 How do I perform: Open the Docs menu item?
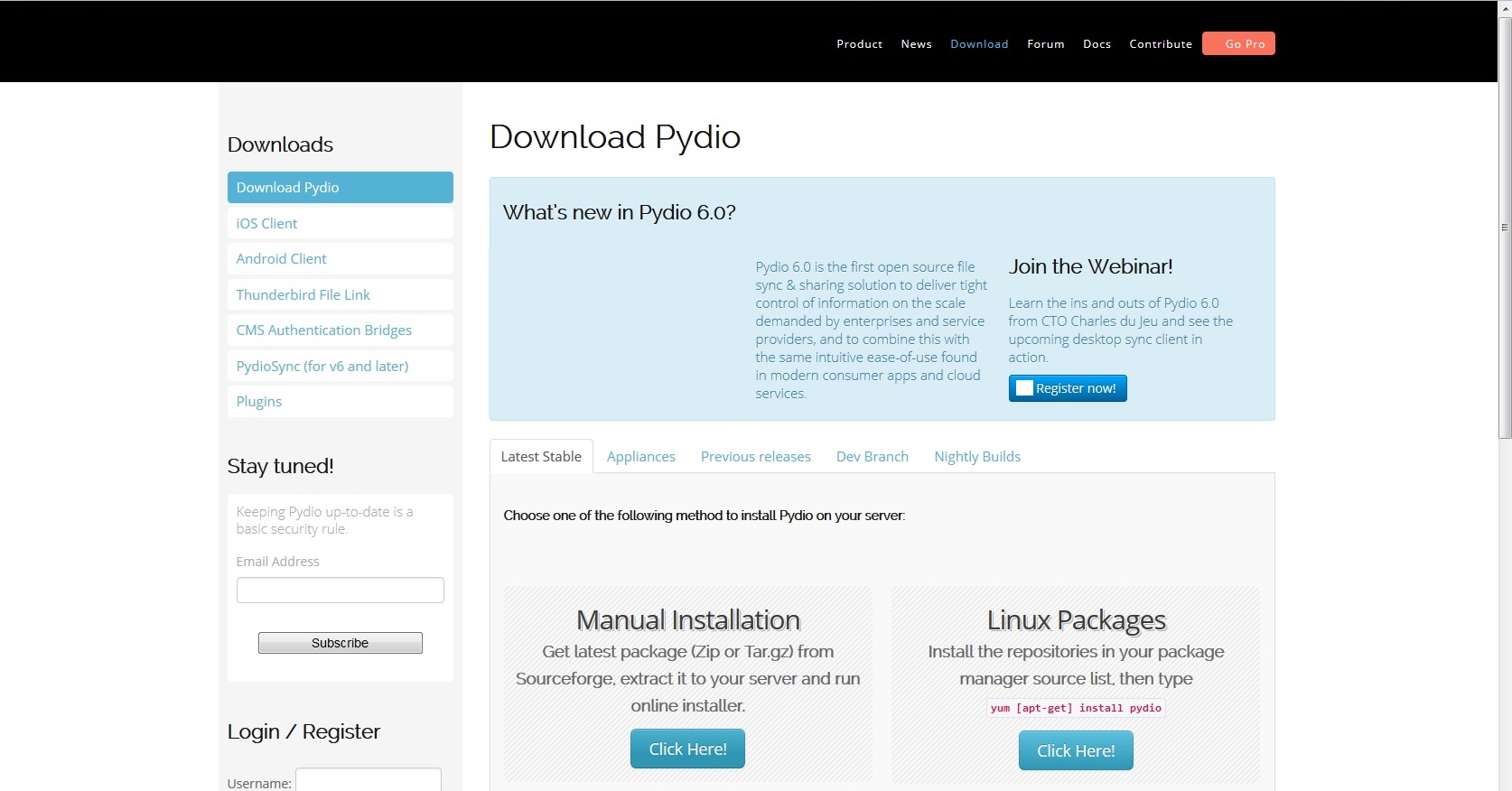point(1097,43)
